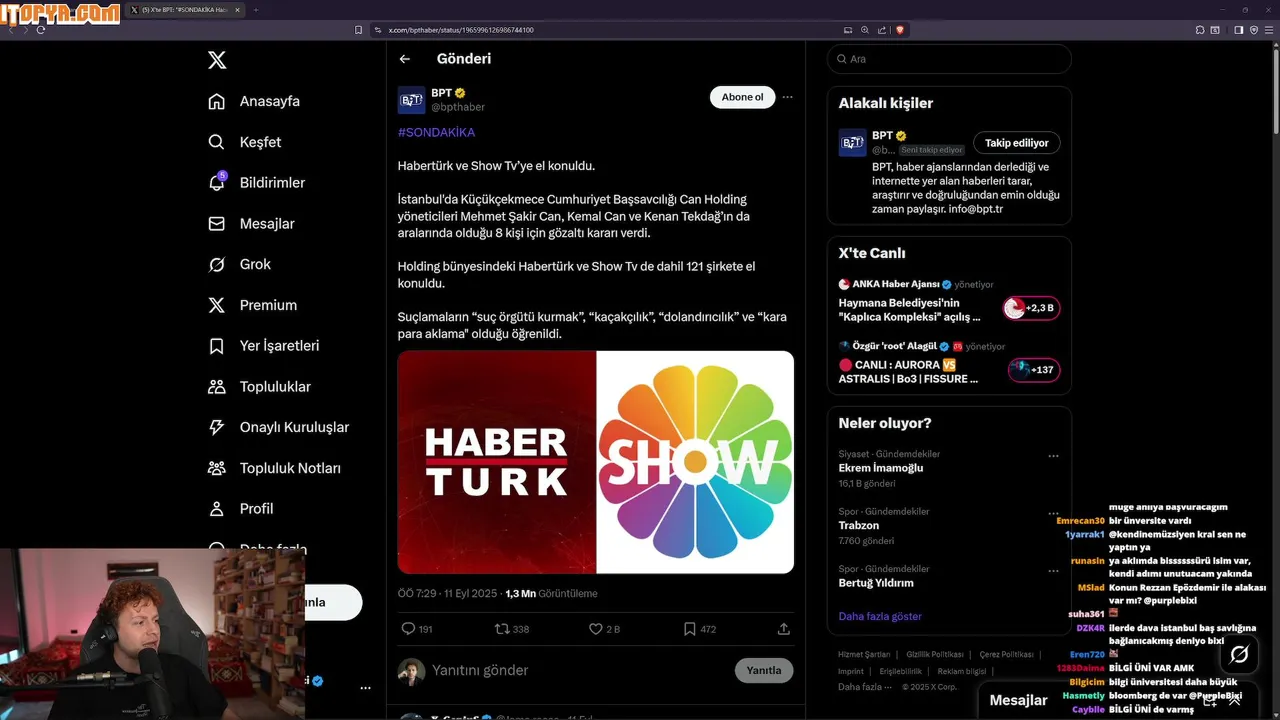Viewport: 1280px width, 720px height.
Task: Open the Mesajlar envelope icon in the sidebar
Action: tap(216, 224)
